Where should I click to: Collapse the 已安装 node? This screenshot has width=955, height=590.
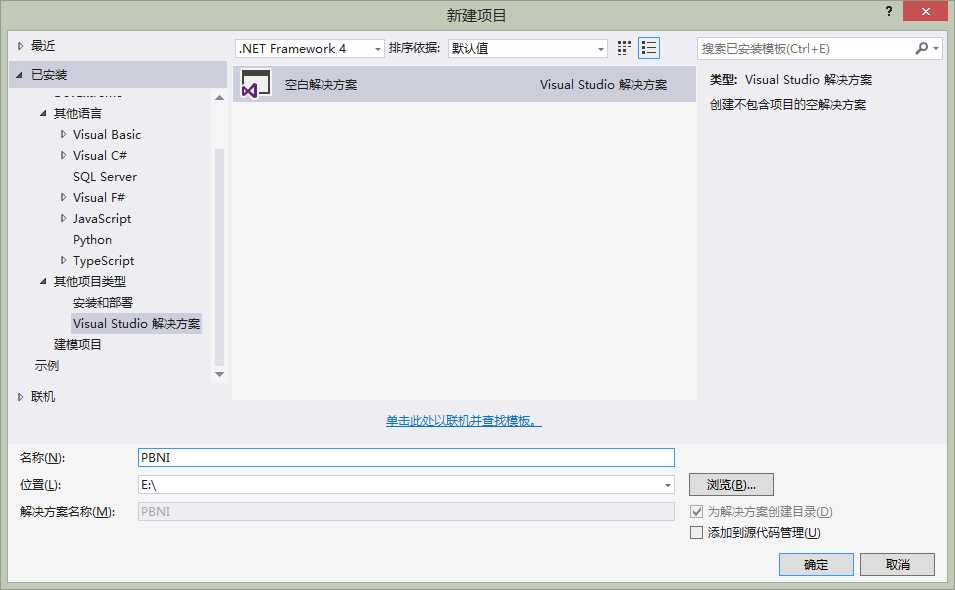click(x=19, y=75)
